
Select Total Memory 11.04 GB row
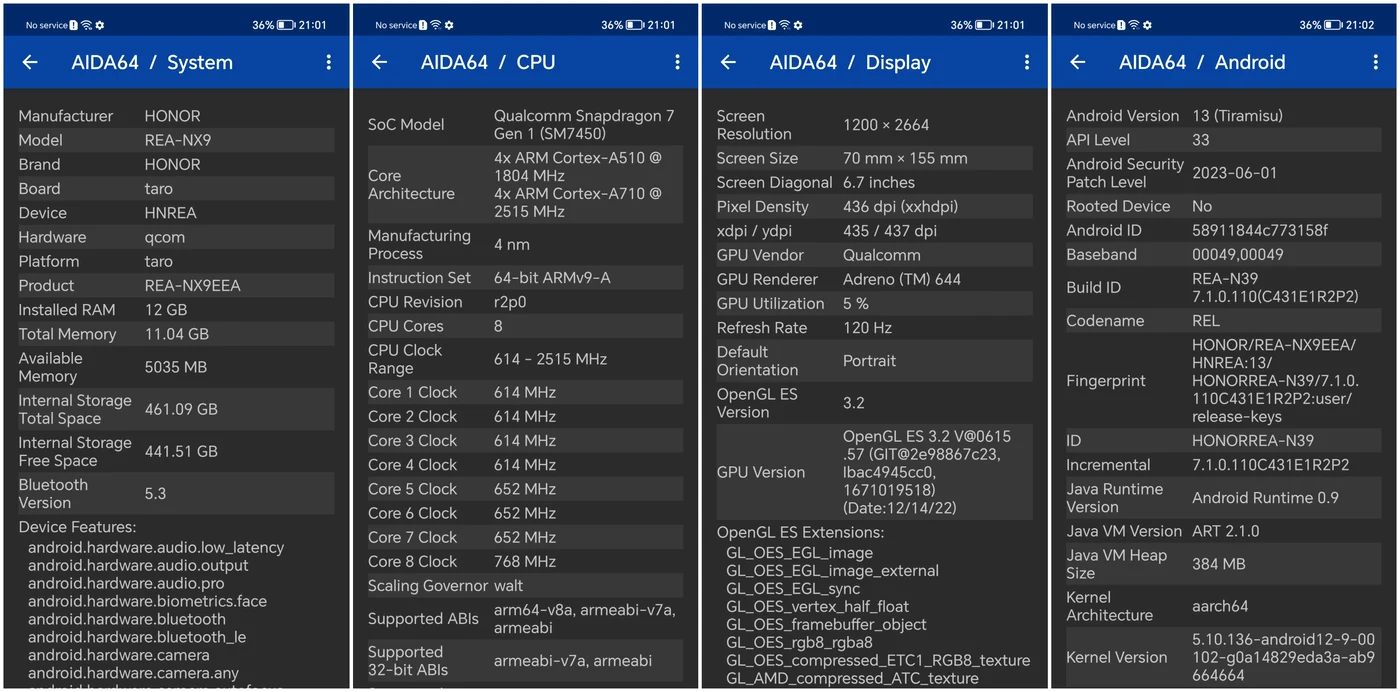point(176,334)
